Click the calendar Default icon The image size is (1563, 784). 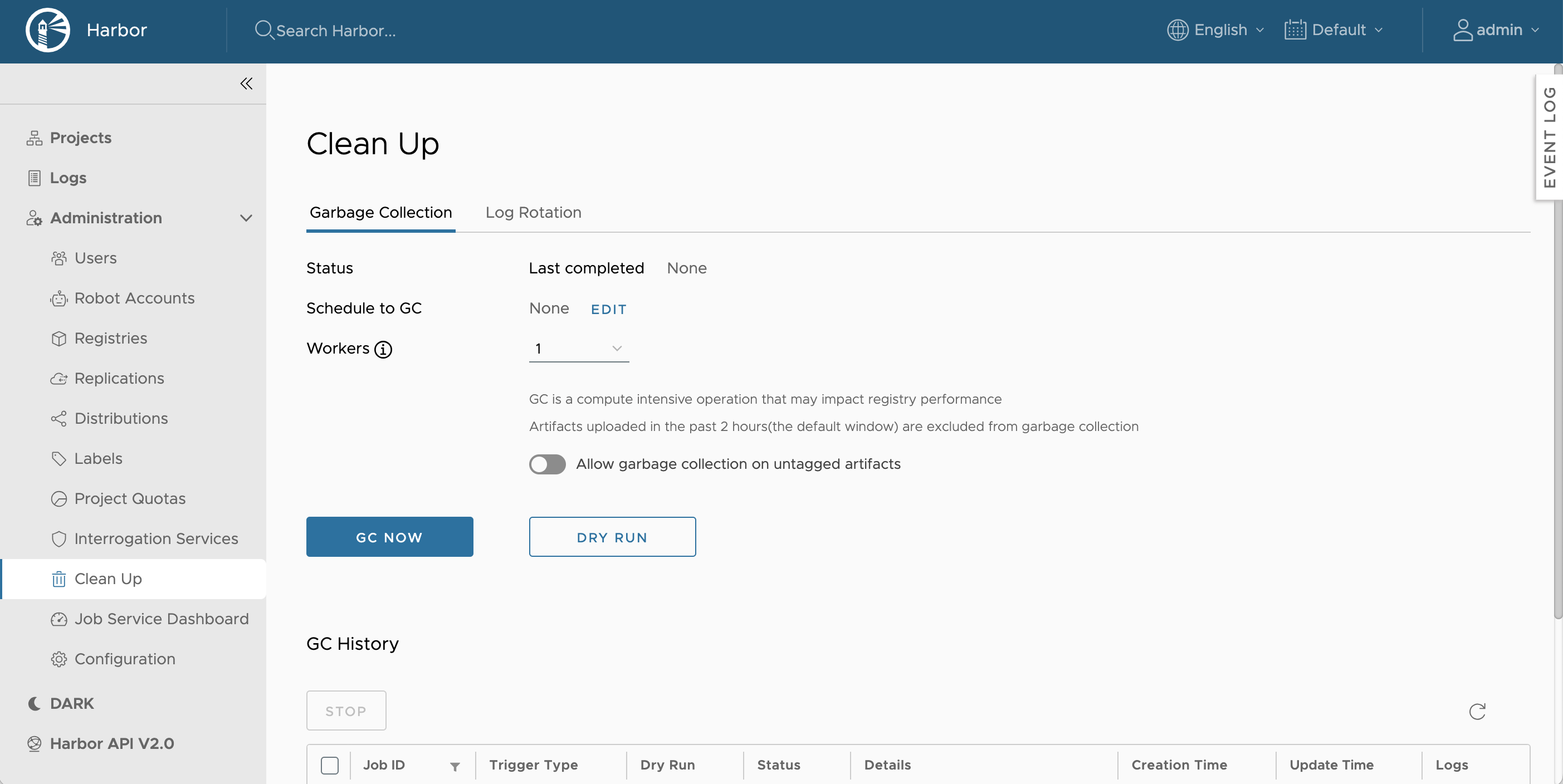[1295, 30]
